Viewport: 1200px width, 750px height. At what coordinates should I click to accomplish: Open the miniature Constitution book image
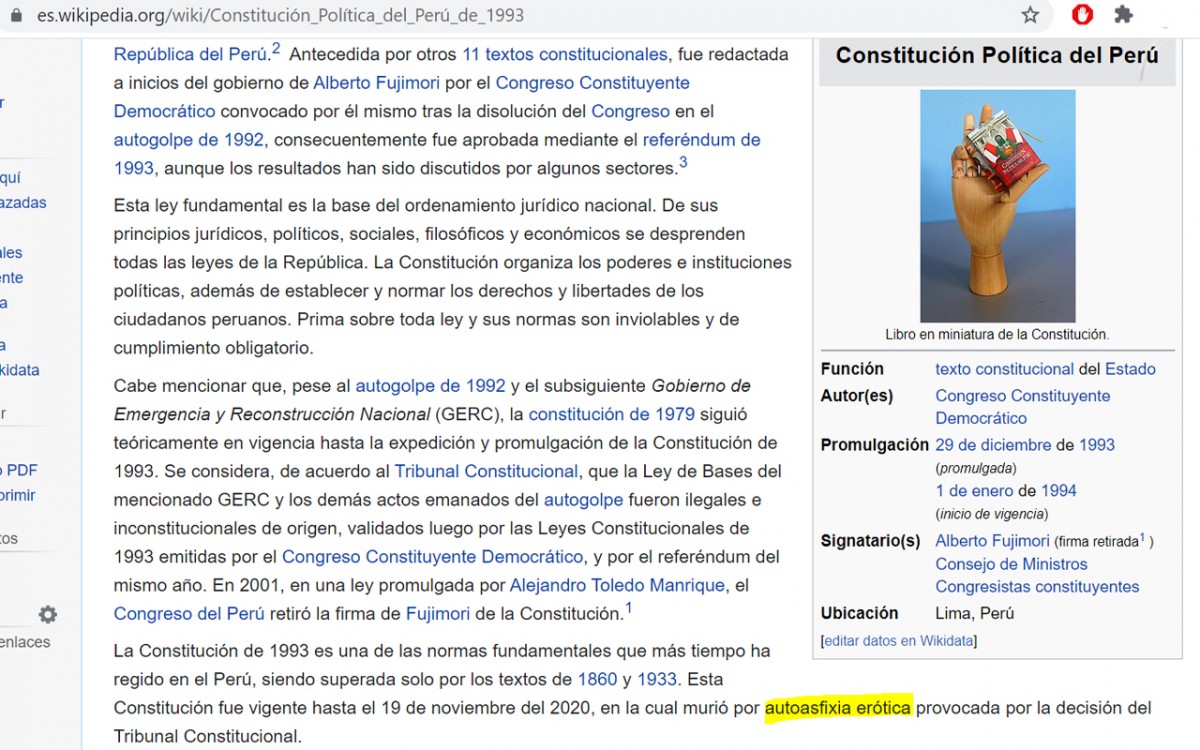(x=997, y=206)
